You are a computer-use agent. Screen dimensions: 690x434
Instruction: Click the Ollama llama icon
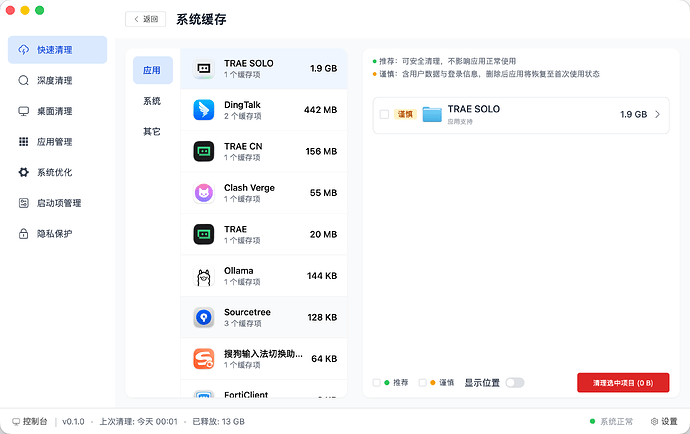click(x=204, y=276)
